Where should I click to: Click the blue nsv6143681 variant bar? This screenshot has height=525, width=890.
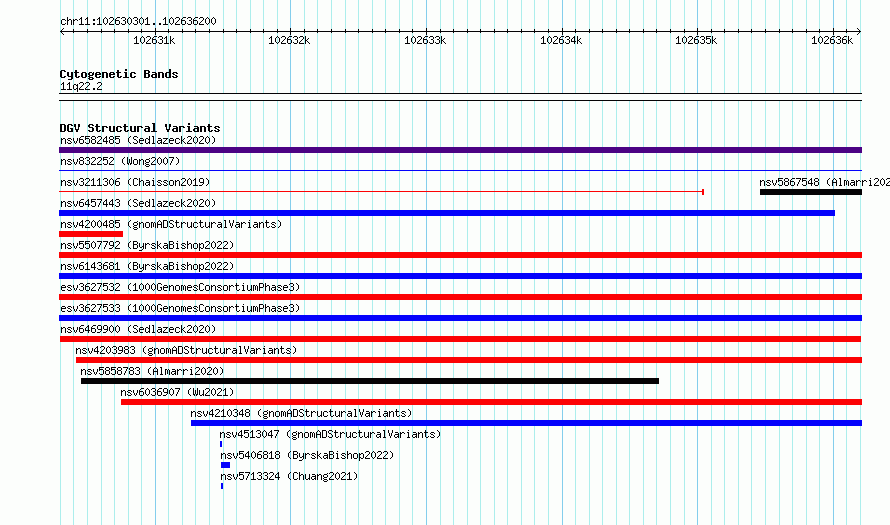[460, 276]
